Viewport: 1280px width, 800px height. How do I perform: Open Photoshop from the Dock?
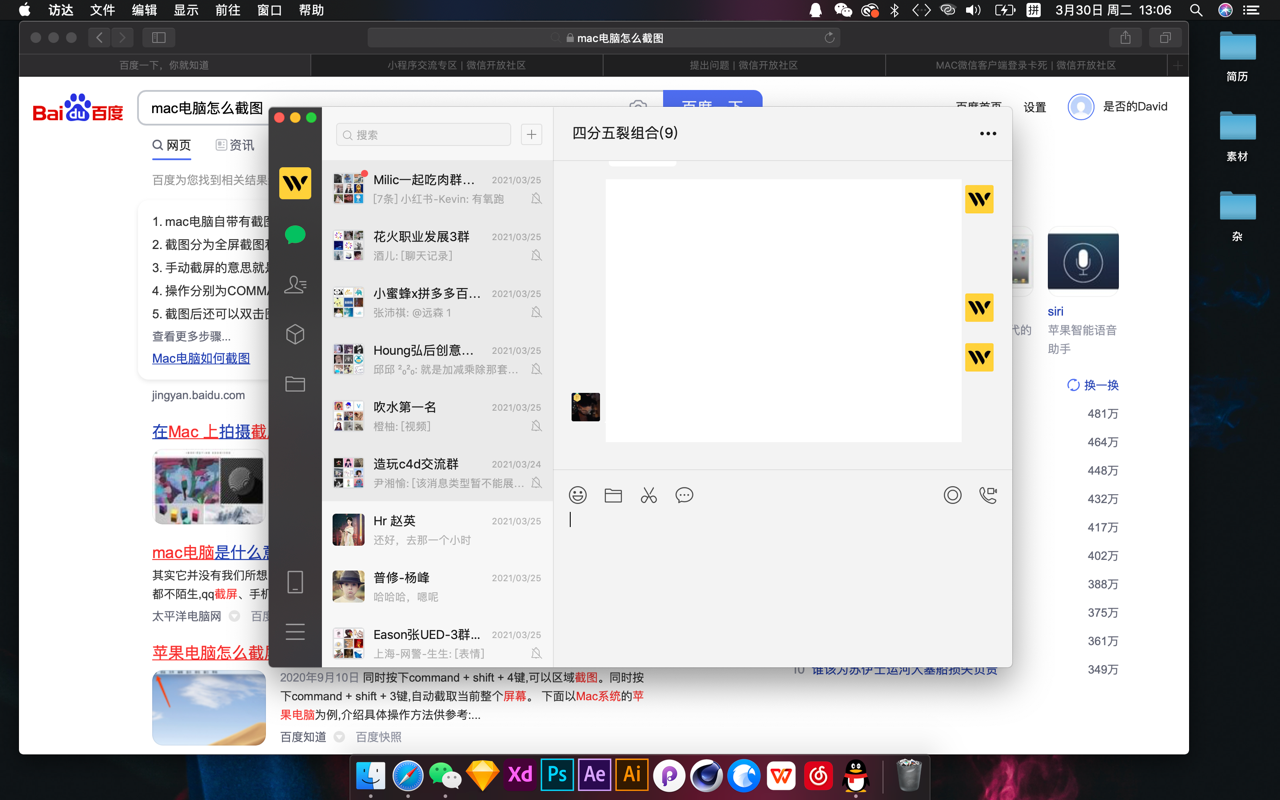557,775
